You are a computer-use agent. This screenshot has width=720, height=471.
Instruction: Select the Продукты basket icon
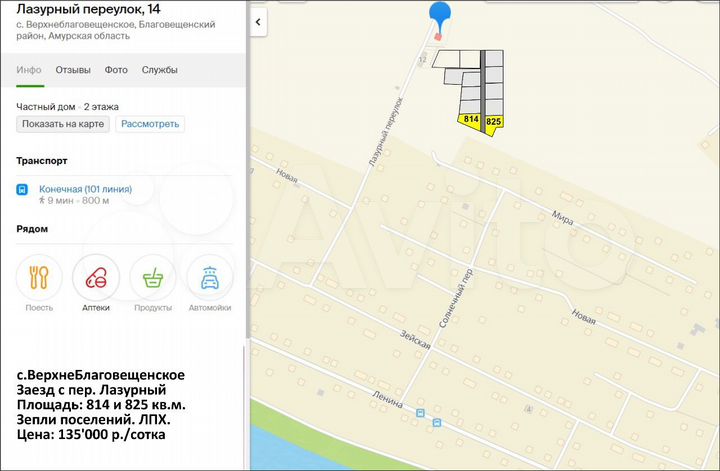point(153,277)
